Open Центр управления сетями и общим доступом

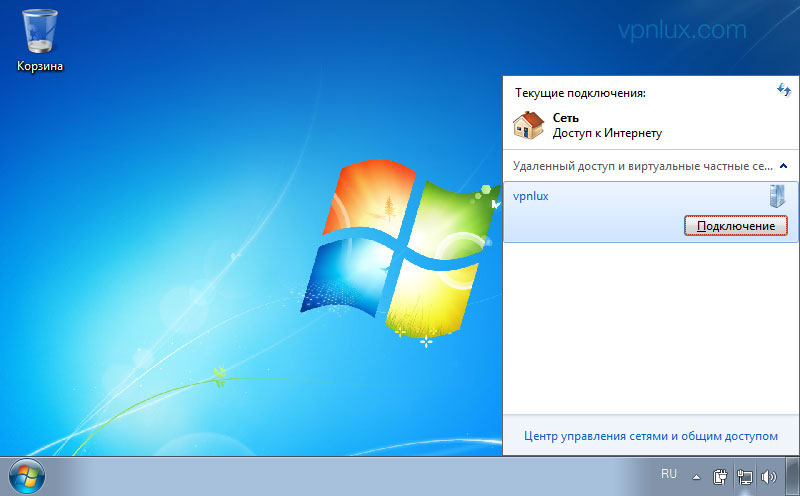[x=651, y=436]
